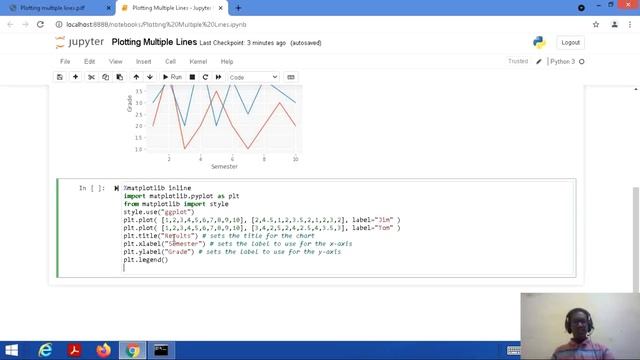
Task: Click the output line chart image
Action: pyautogui.click(x=214, y=127)
